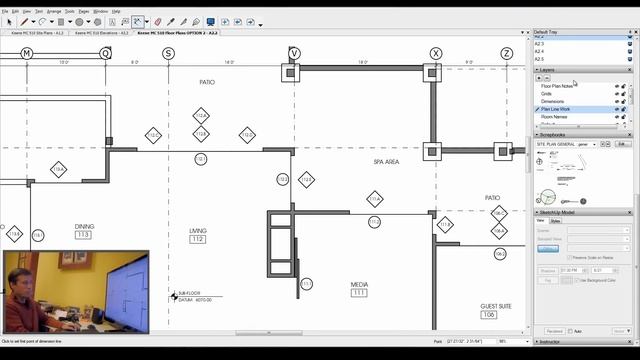This screenshot has width=640, height=360.
Task: Click the delete layer minus button
Action: click(x=547, y=78)
